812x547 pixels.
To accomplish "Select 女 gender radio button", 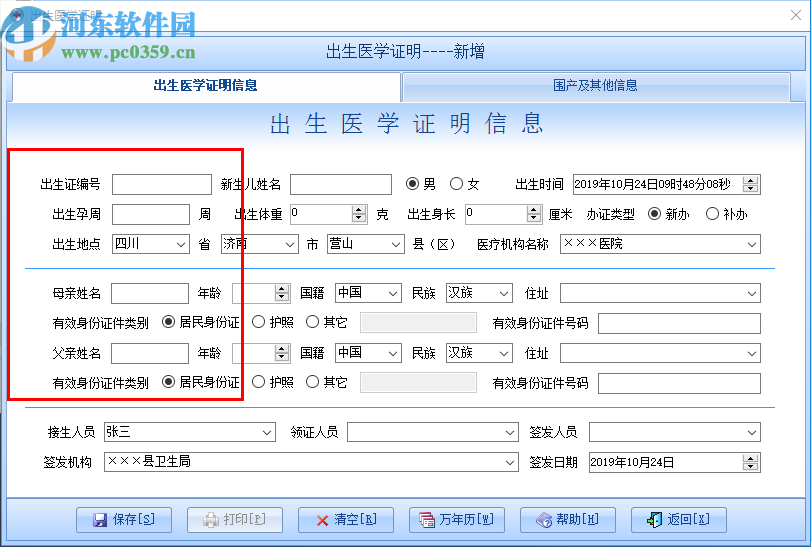I will [x=456, y=184].
